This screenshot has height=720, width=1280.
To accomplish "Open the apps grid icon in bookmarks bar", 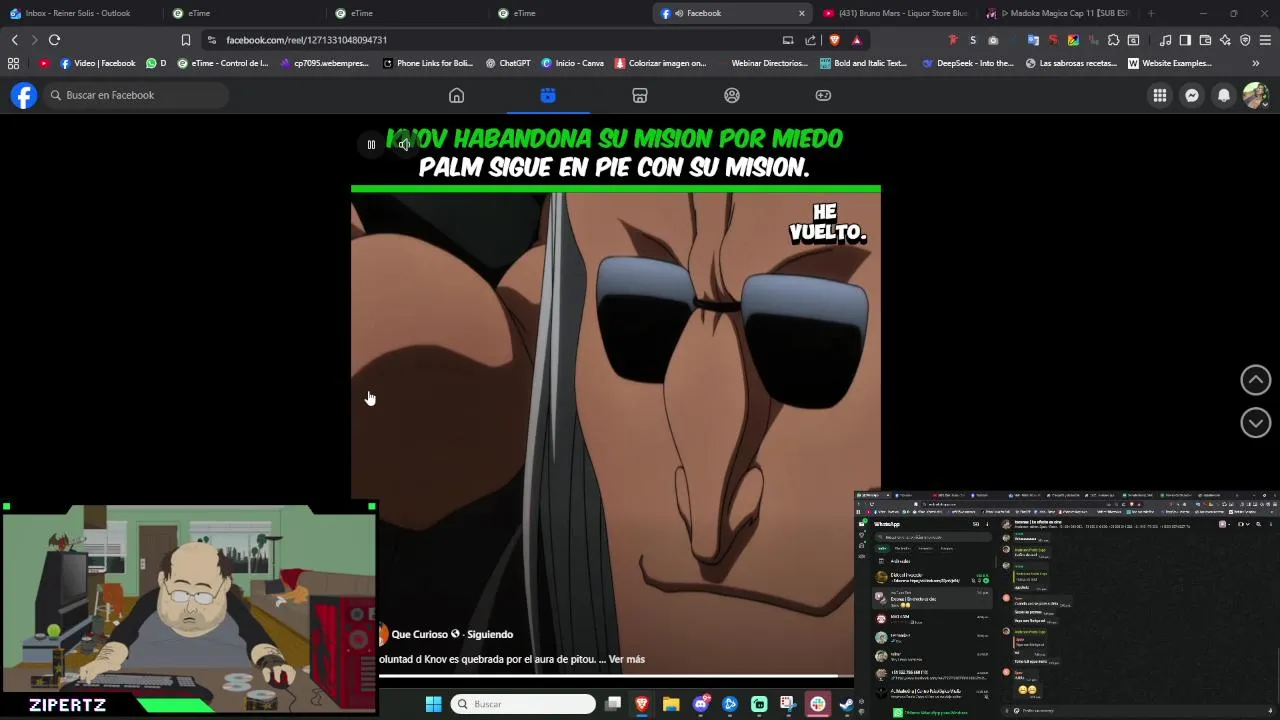I will click(x=13, y=63).
